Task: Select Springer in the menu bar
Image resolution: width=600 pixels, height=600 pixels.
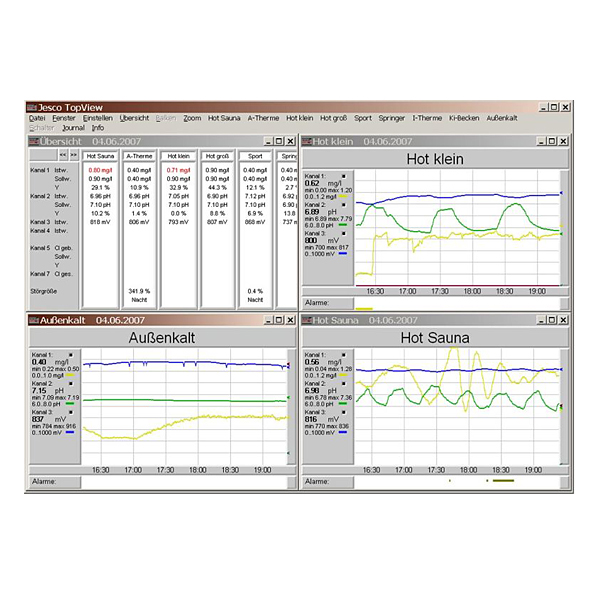Action: point(391,118)
